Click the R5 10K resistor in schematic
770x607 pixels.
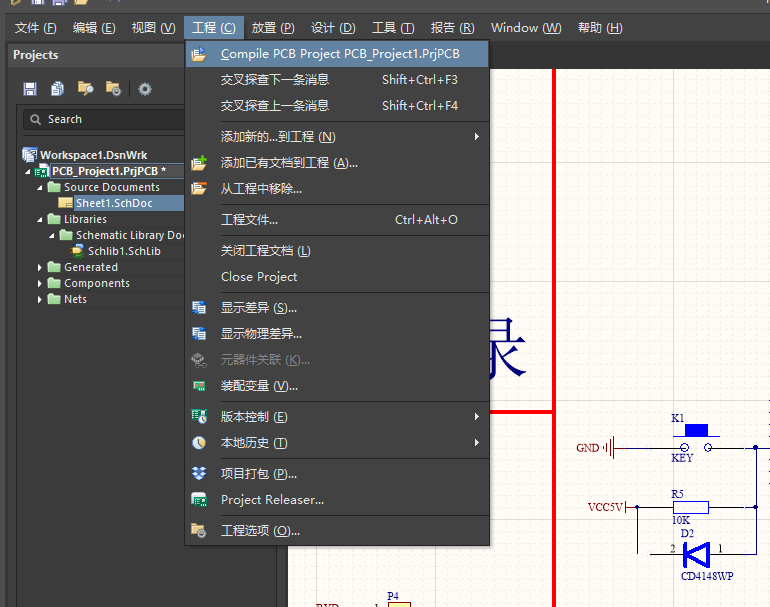click(x=690, y=507)
